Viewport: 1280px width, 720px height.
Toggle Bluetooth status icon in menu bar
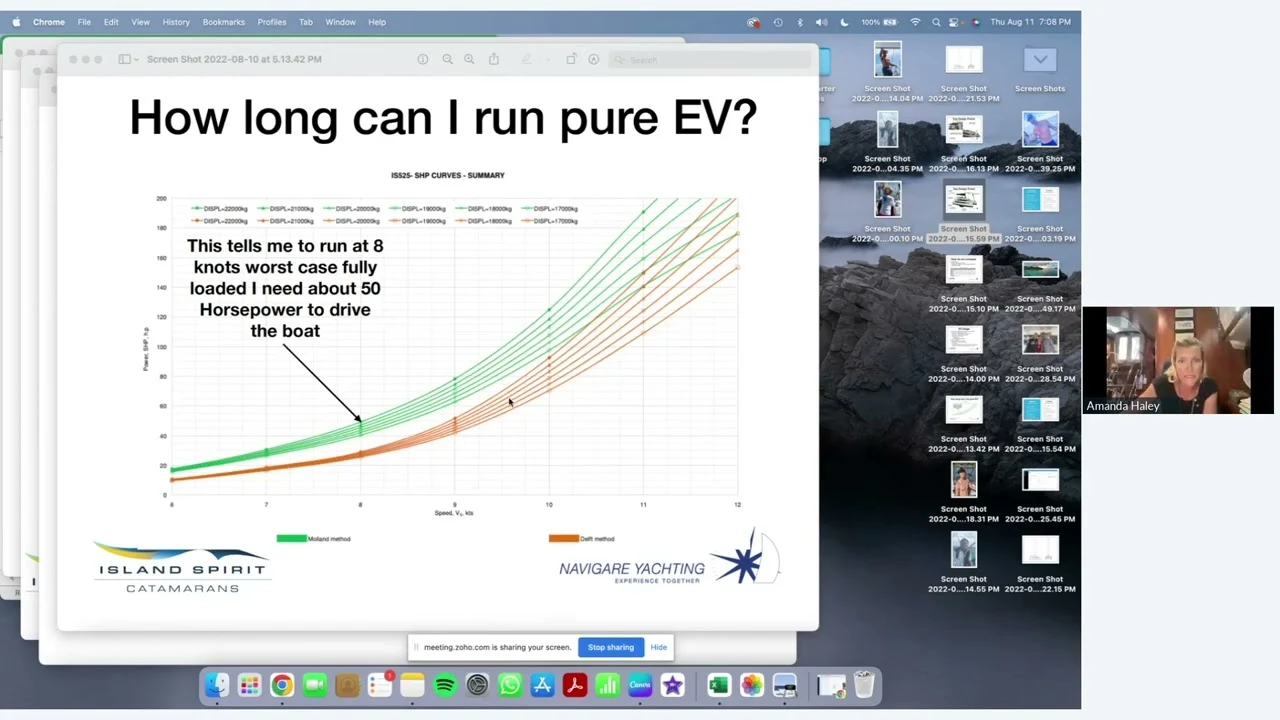[800, 22]
